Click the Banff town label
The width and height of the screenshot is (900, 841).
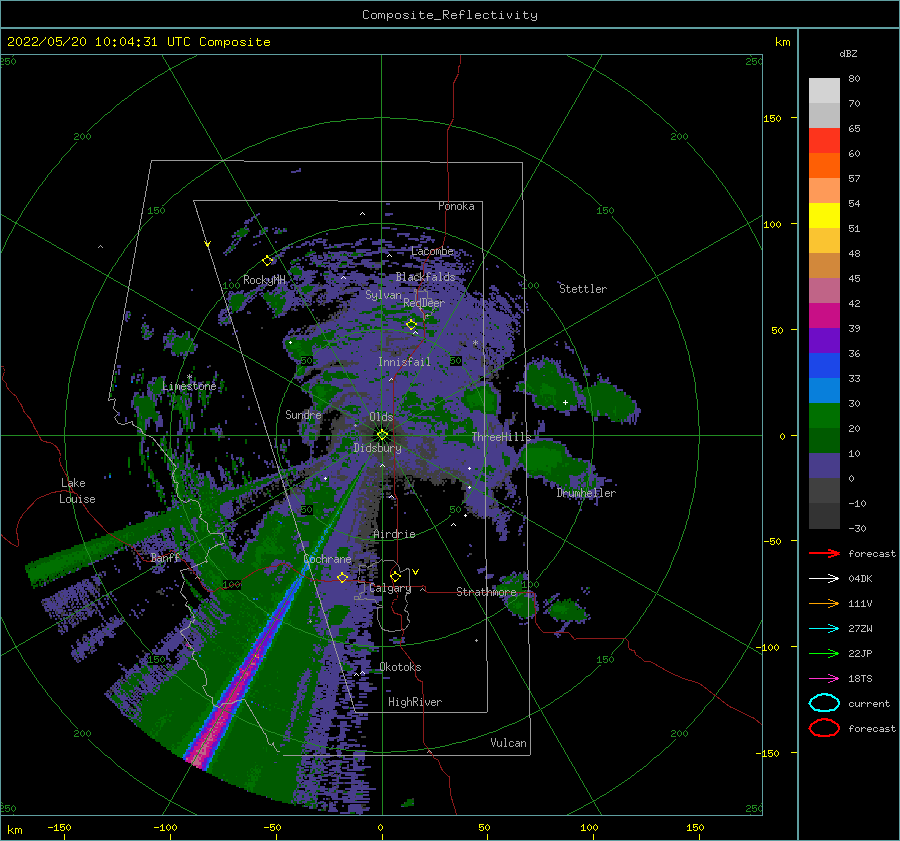point(165,557)
